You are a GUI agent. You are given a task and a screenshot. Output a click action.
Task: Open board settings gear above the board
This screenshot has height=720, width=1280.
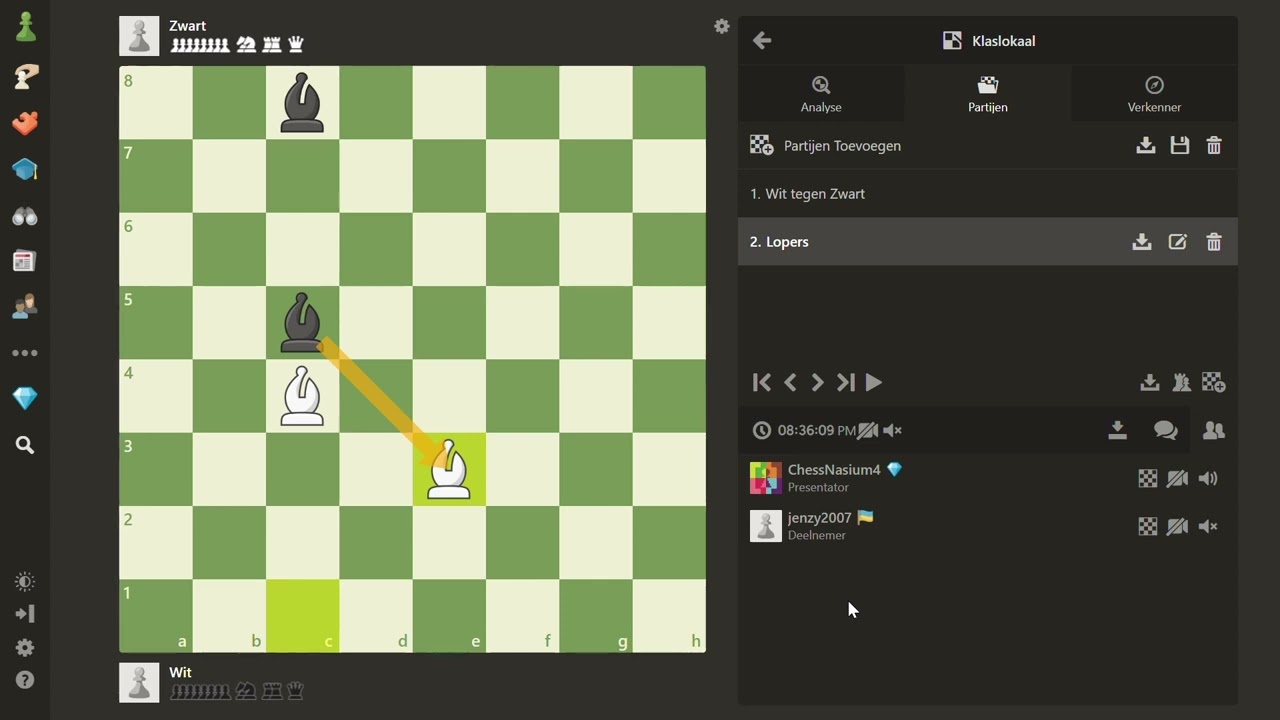[x=722, y=27]
